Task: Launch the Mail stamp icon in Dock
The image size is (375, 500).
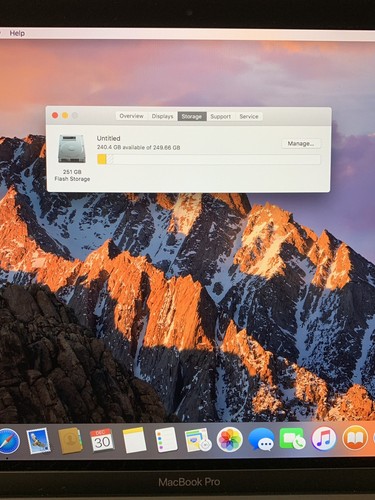Action: [38, 441]
